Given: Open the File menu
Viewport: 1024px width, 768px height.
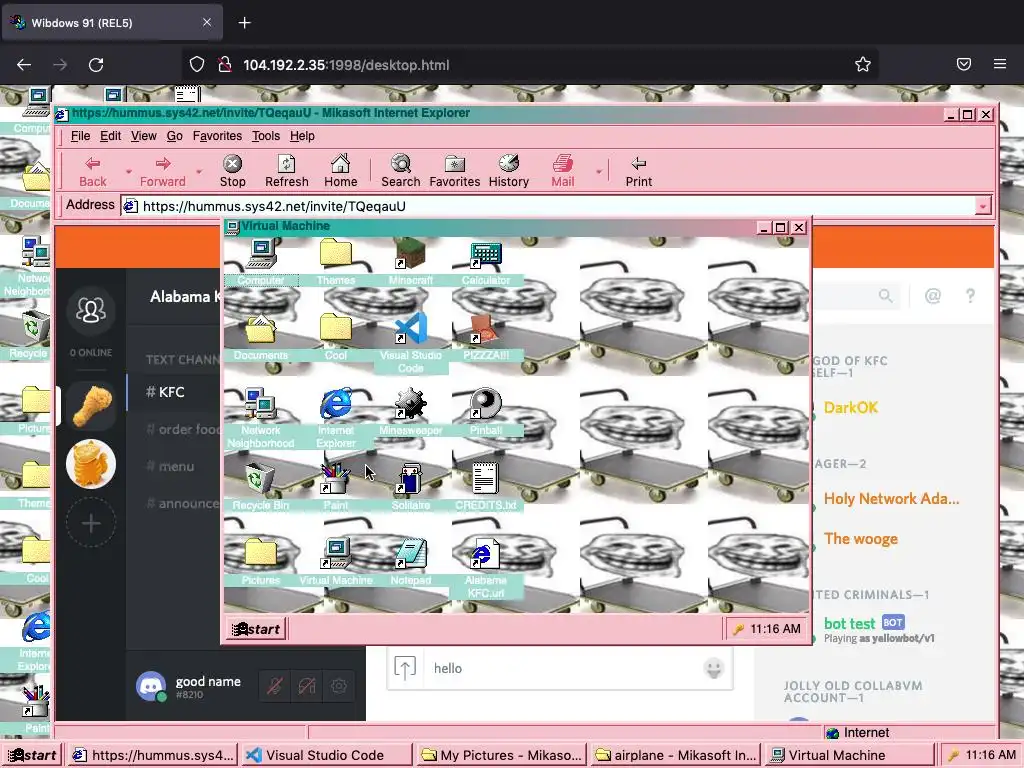Looking at the screenshot, I should click(x=80, y=136).
